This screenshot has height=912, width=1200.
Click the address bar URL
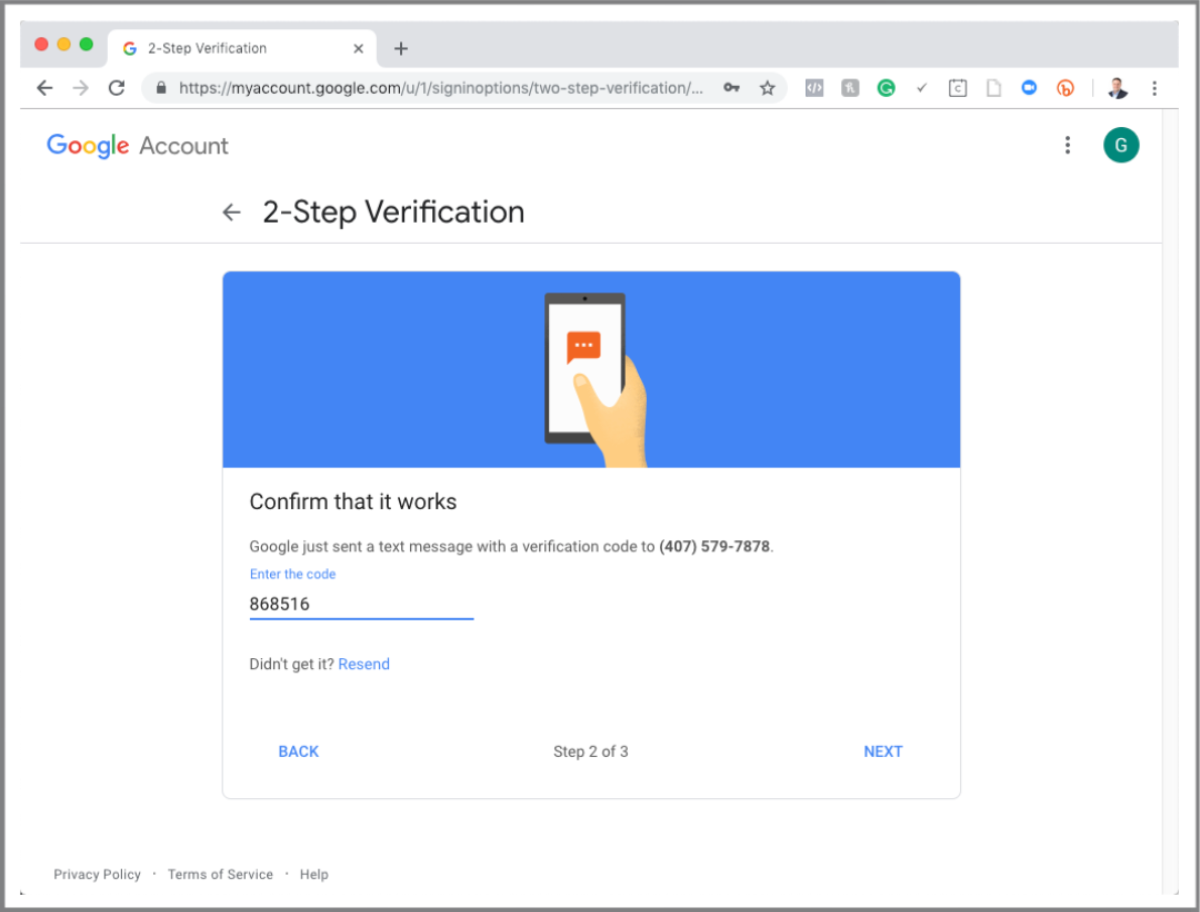[441, 88]
